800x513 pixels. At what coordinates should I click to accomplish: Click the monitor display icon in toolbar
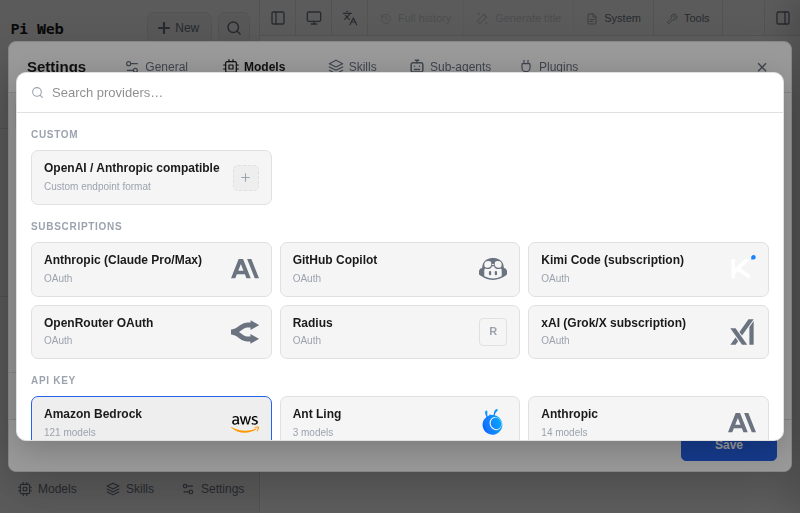[314, 18]
